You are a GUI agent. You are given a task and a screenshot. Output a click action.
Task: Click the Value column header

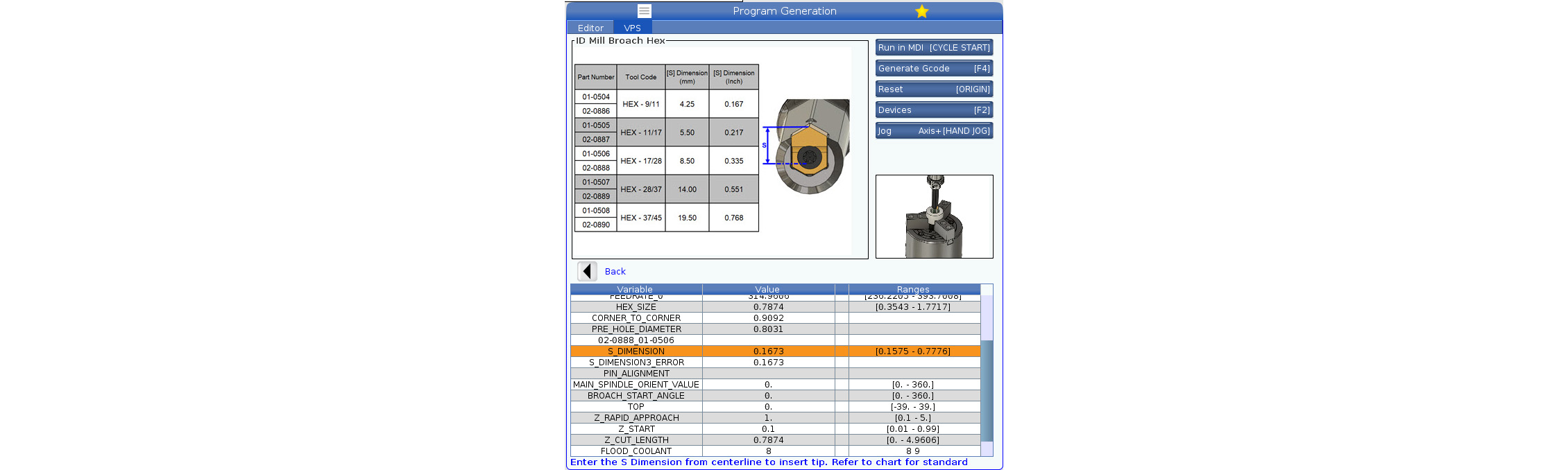(768, 289)
